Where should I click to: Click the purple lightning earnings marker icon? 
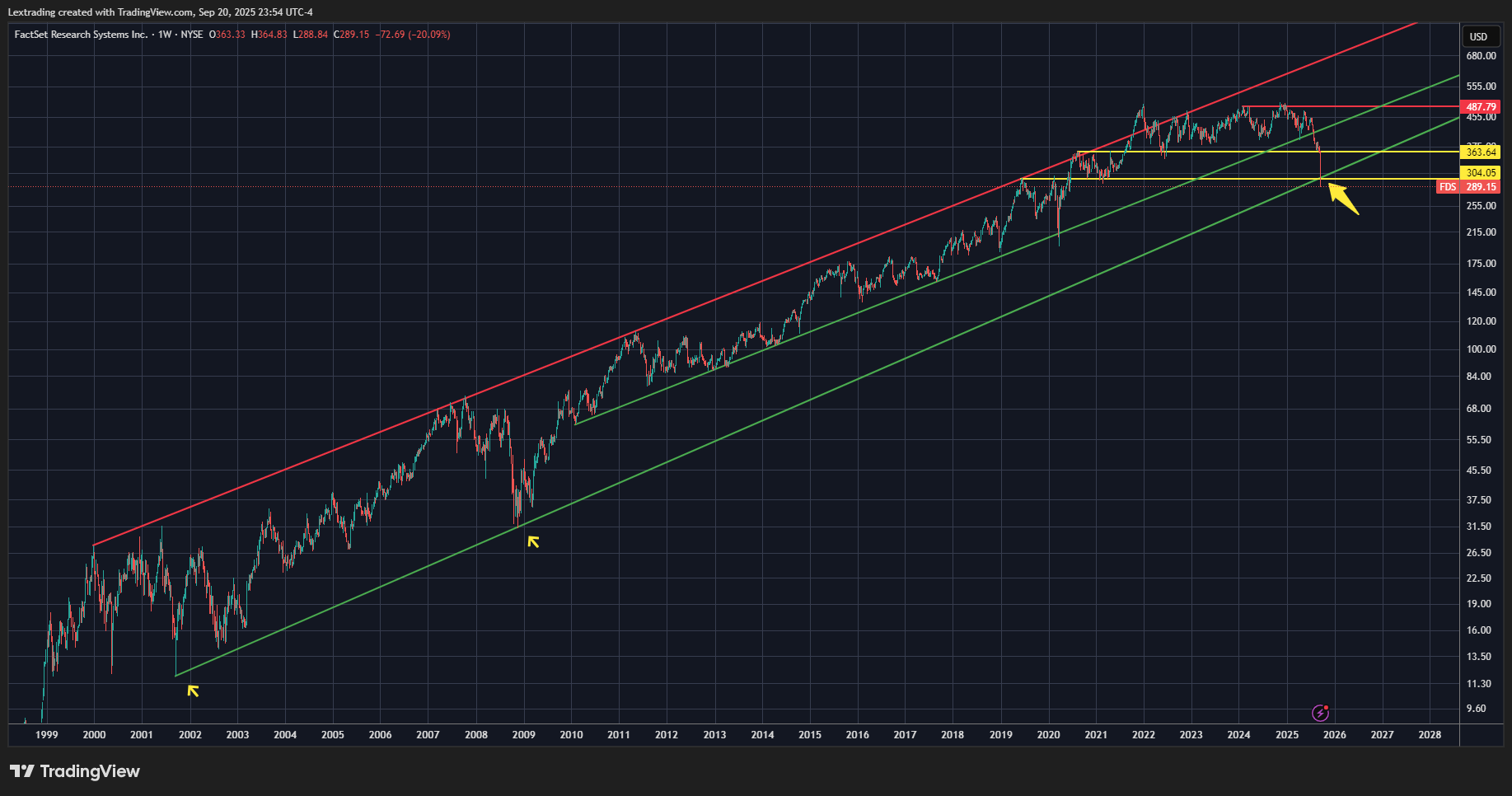[1320, 713]
